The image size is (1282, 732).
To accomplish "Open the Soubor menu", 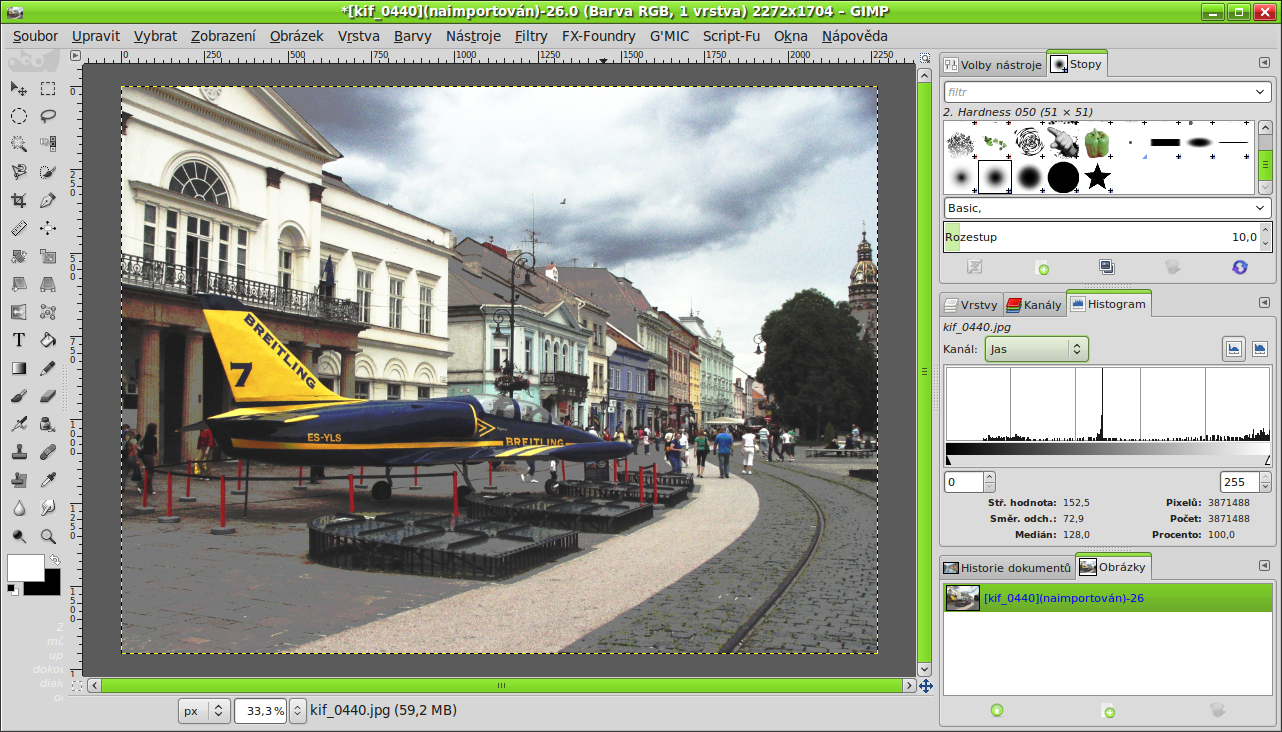I will tap(36, 36).
